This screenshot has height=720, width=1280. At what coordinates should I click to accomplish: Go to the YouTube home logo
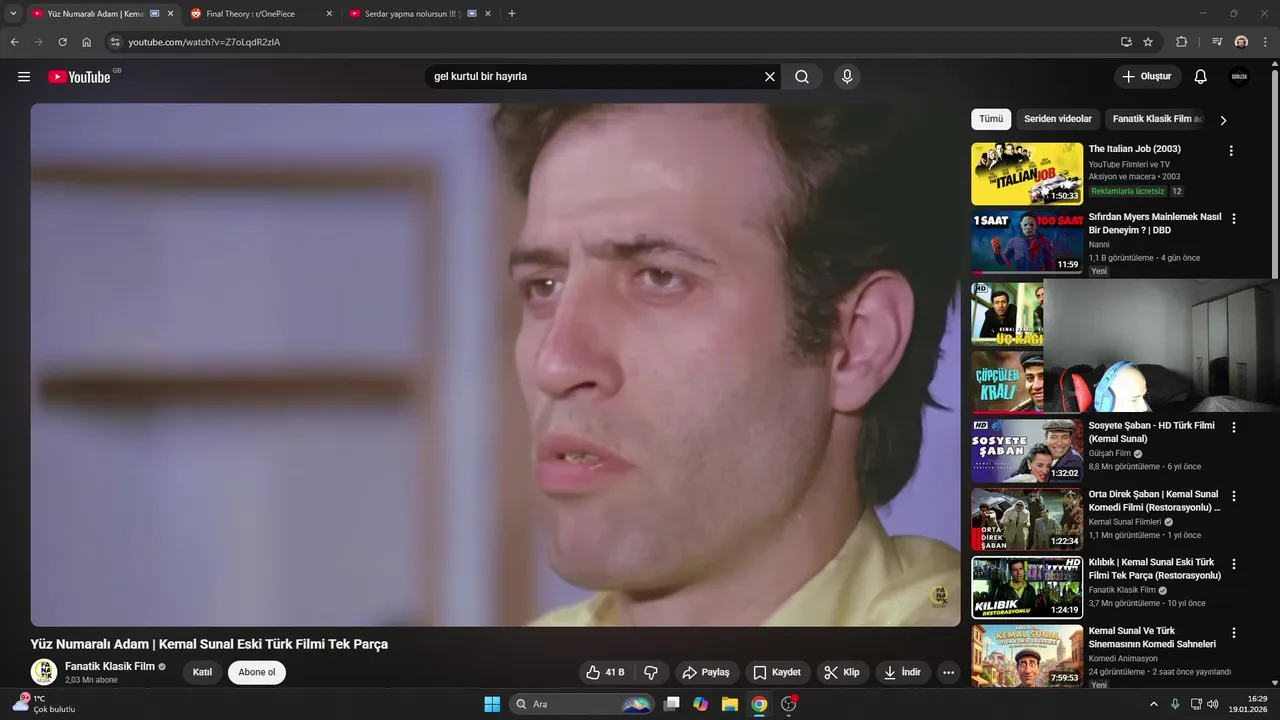tap(79, 77)
